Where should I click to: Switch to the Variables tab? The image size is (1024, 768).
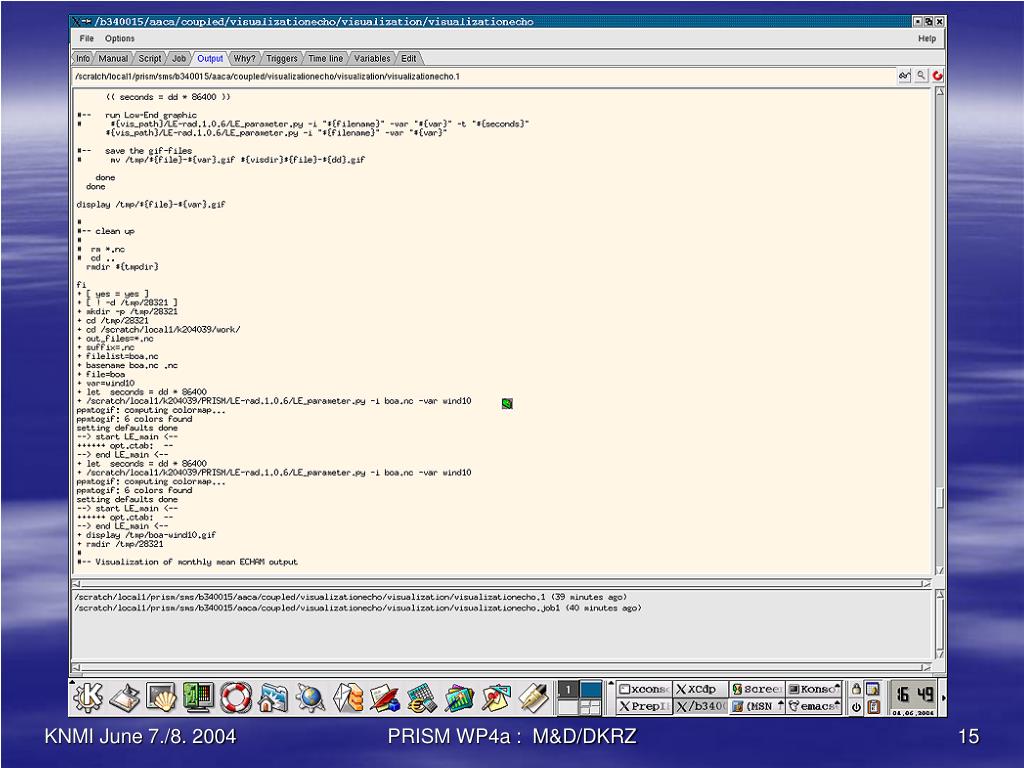pos(372,58)
